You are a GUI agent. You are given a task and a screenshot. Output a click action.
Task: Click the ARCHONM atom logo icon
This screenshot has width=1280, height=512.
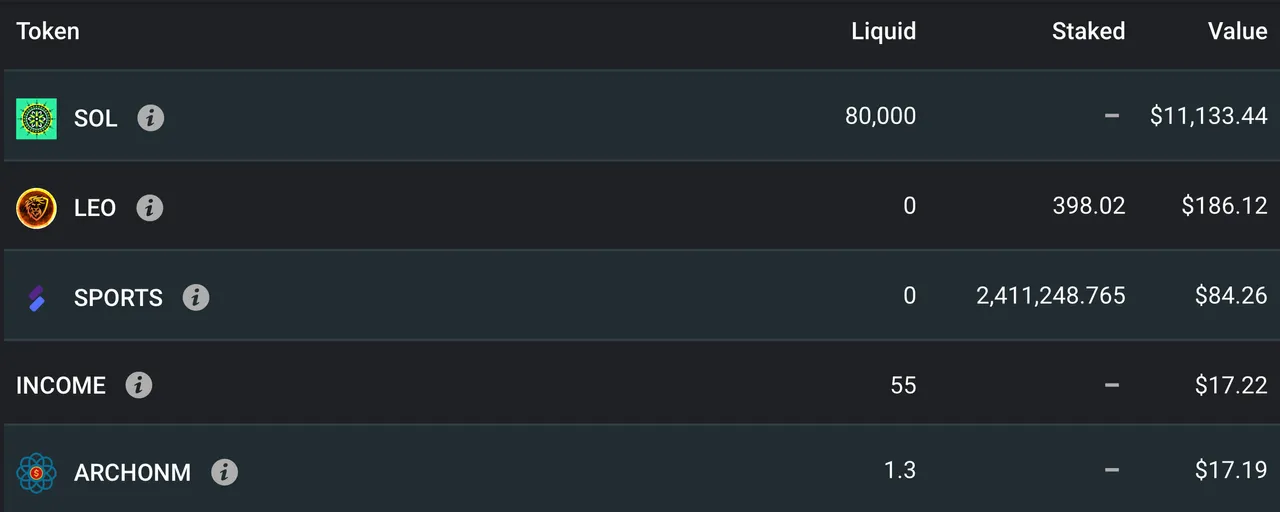[36, 472]
